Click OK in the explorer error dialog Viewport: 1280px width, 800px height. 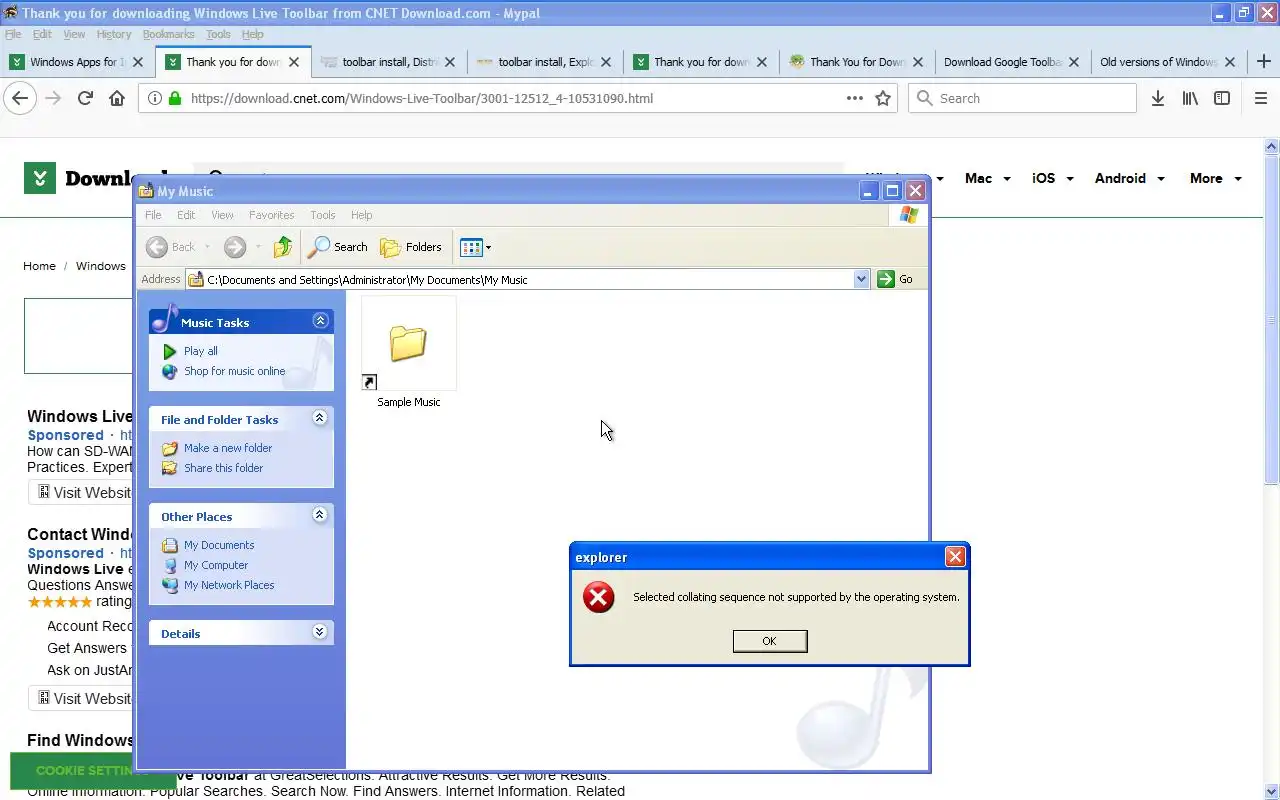(769, 641)
